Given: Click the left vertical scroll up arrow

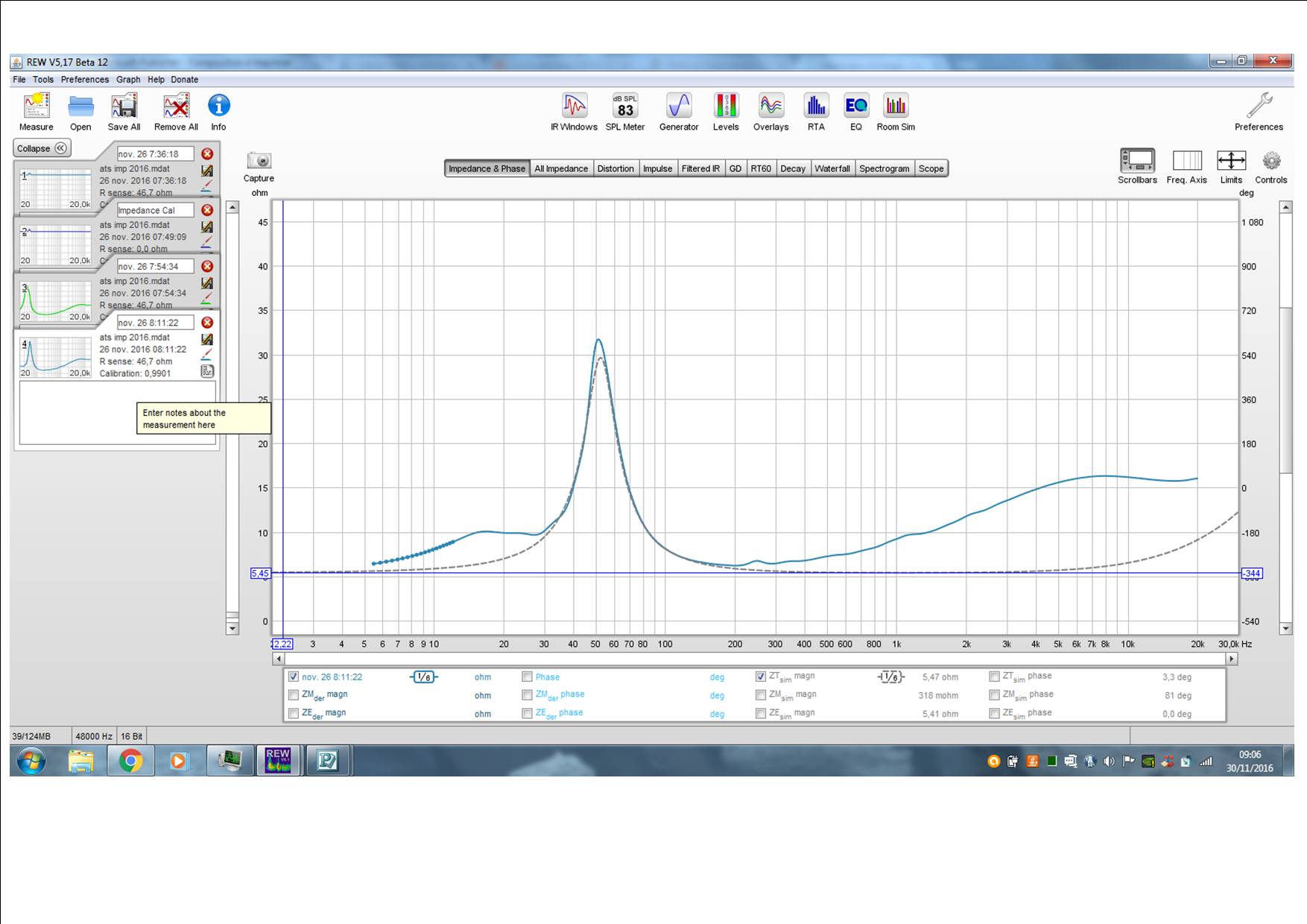Looking at the screenshot, I should click(232, 207).
